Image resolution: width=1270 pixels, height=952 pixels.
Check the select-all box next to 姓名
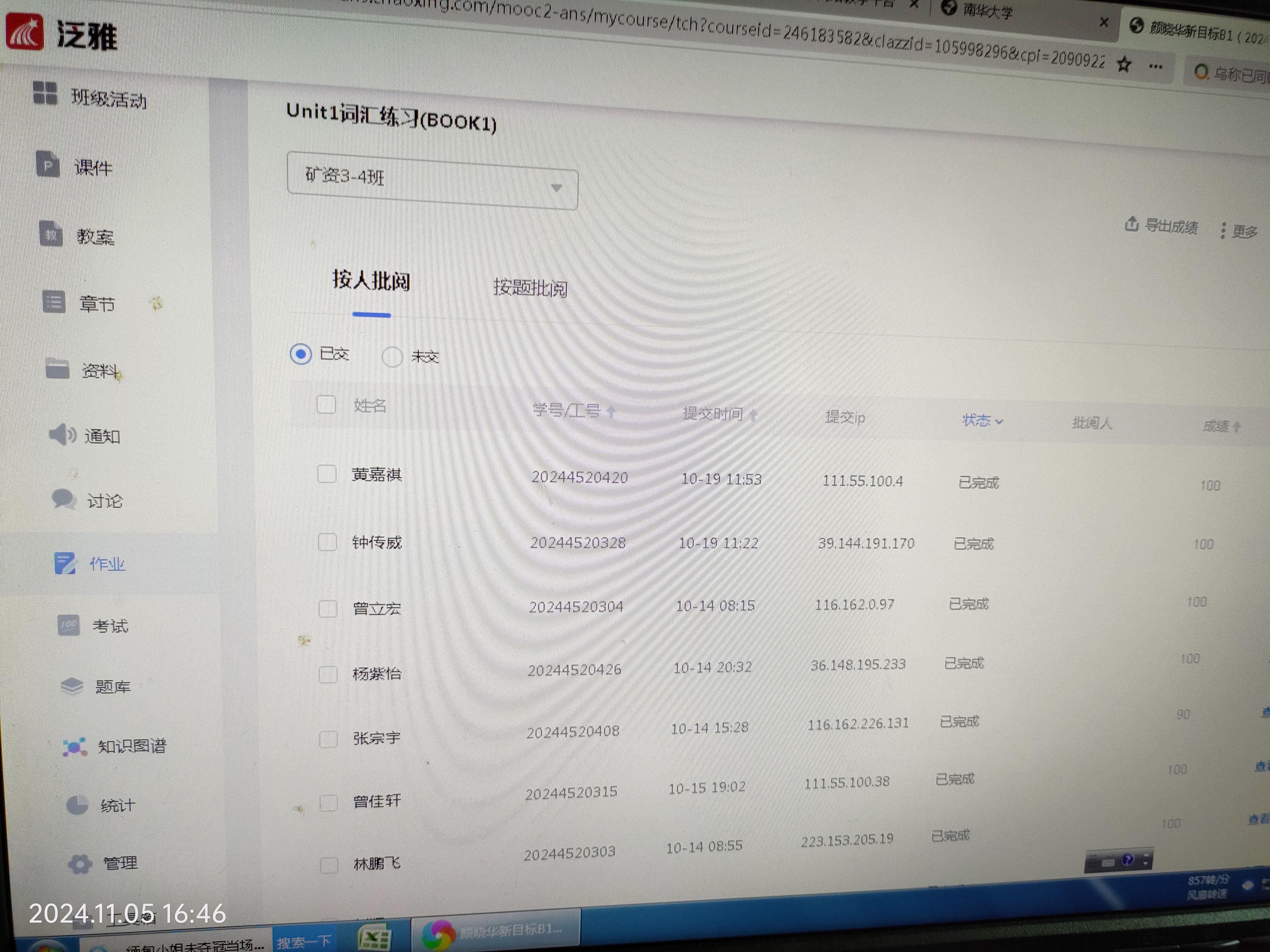[326, 405]
